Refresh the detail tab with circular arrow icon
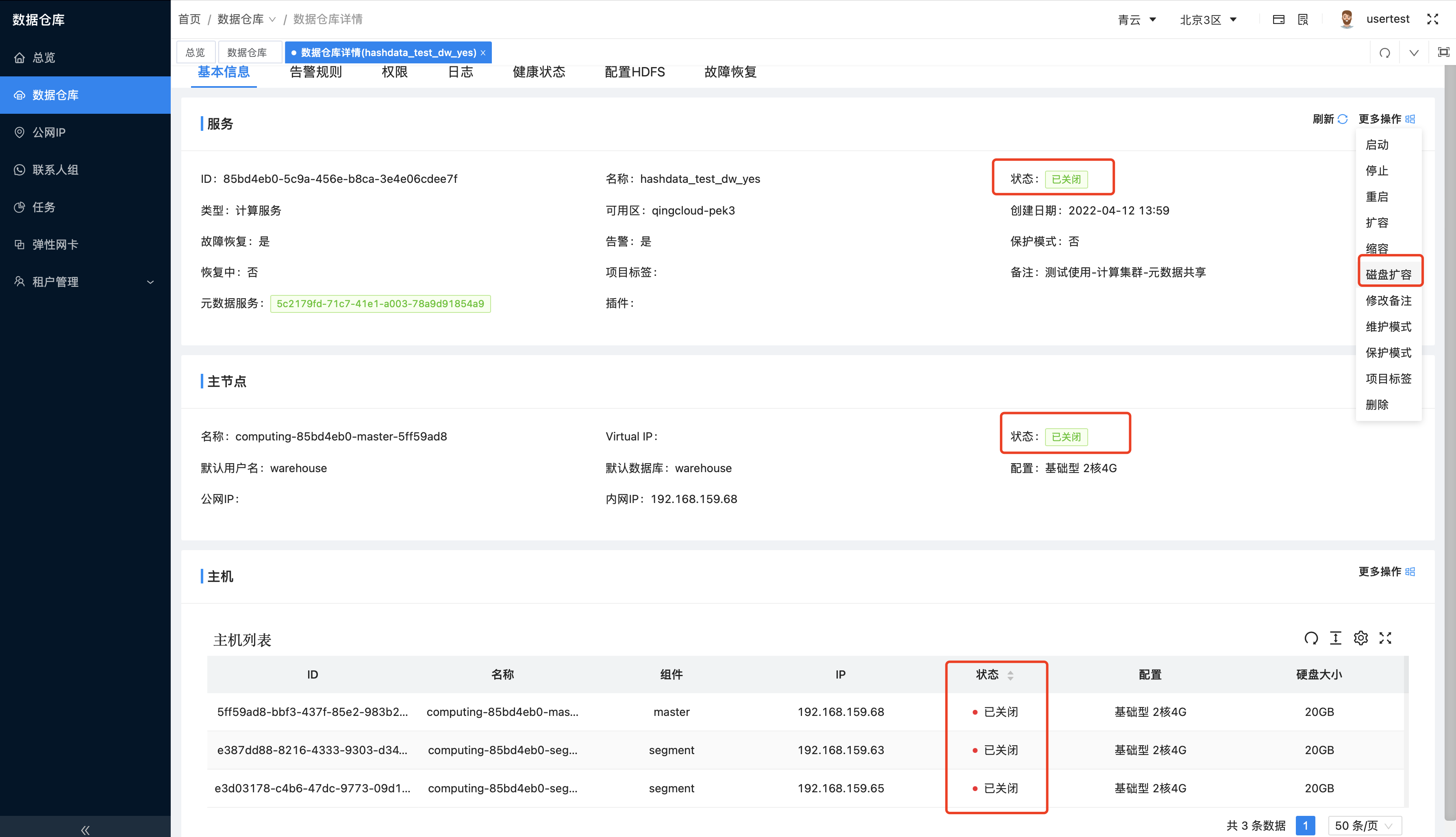The height and width of the screenshot is (837, 1456). pyautogui.click(x=1385, y=52)
